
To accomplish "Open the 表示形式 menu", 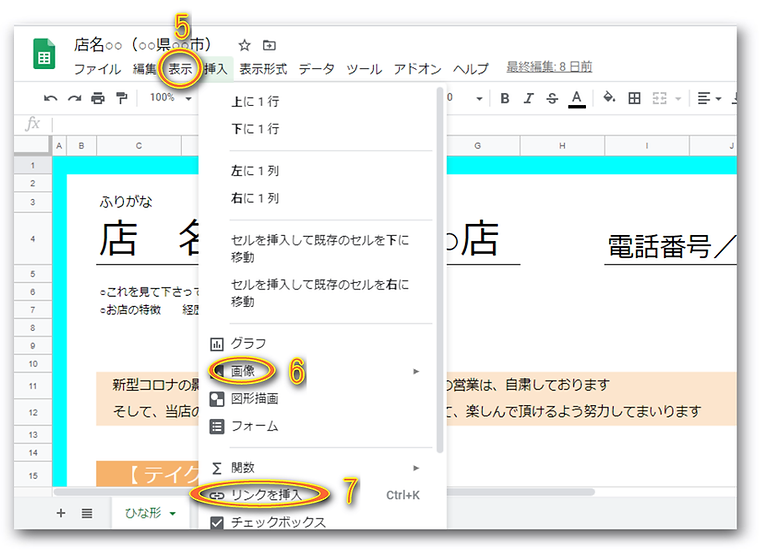I will 263,69.
